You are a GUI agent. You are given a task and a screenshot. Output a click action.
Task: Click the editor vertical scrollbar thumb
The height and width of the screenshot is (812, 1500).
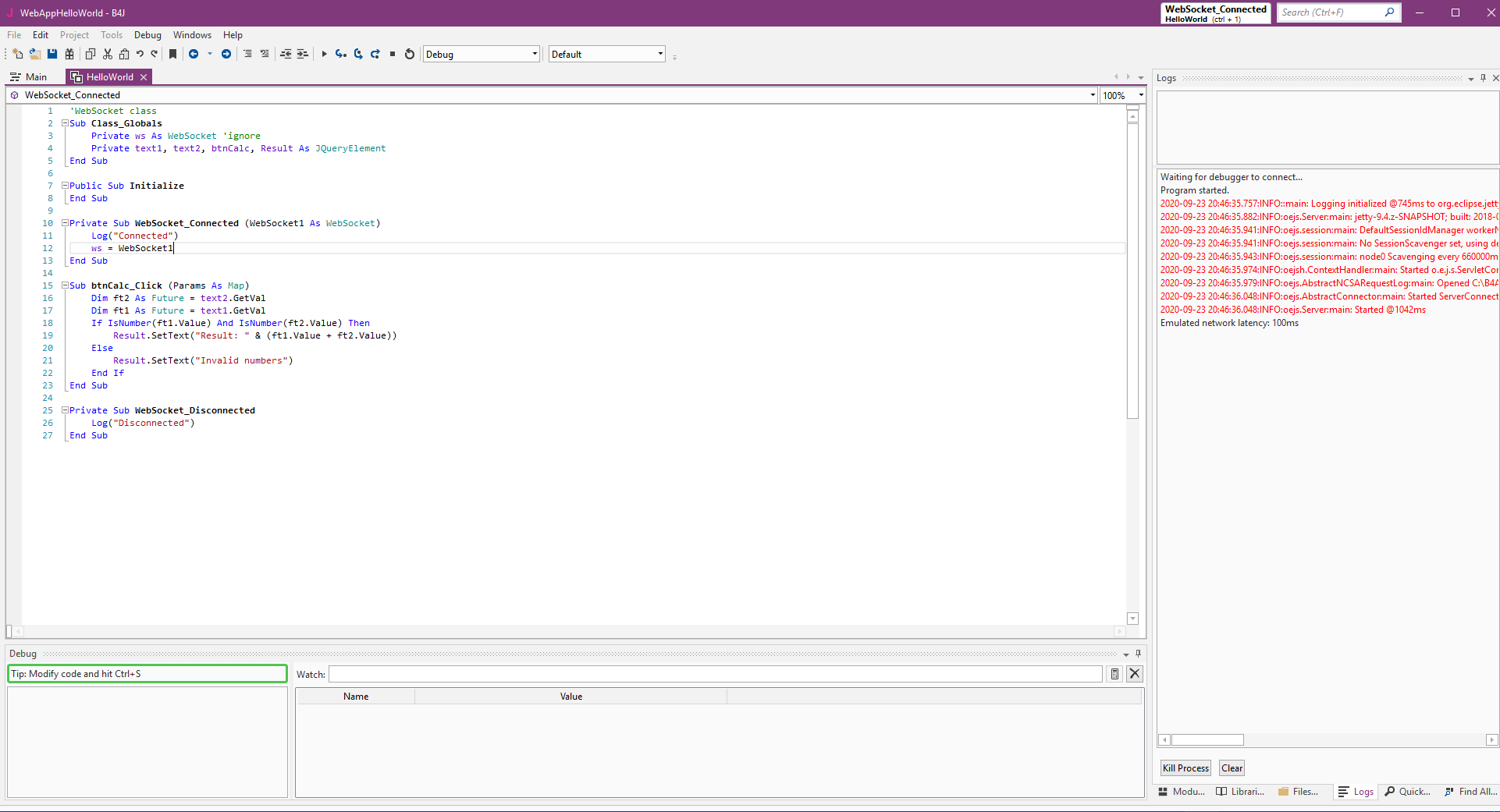tap(1133, 270)
